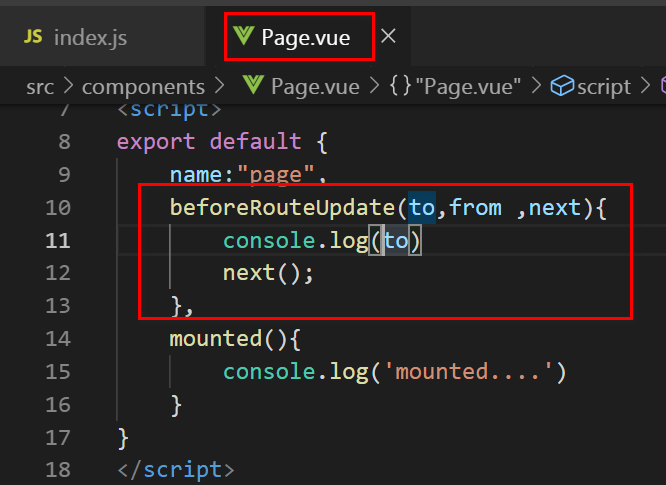
Task: Click the Vue logo icon on Page.vue tab
Action: [x=244, y=36]
